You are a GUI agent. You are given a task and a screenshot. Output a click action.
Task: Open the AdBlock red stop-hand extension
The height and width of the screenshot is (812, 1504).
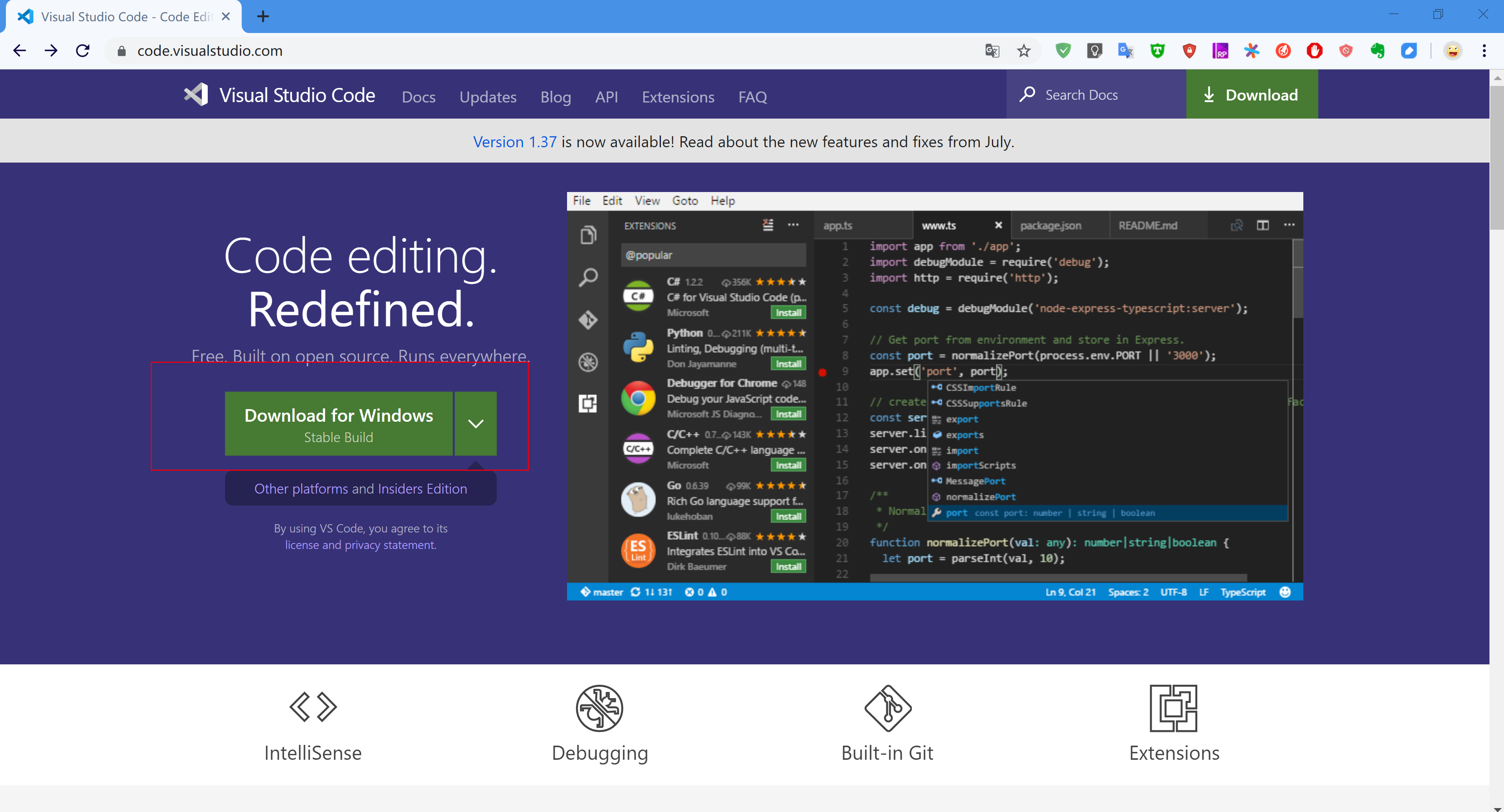1315,51
